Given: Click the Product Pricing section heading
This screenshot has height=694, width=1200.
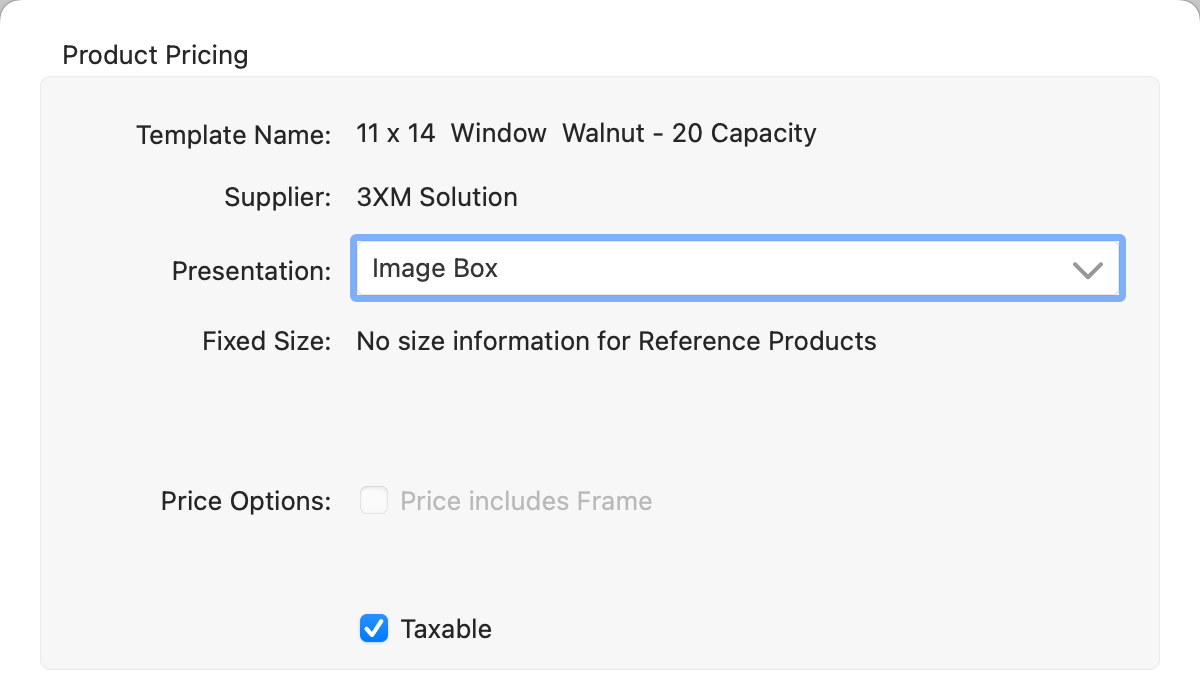Looking at the screenshot, I should point(155,54).
